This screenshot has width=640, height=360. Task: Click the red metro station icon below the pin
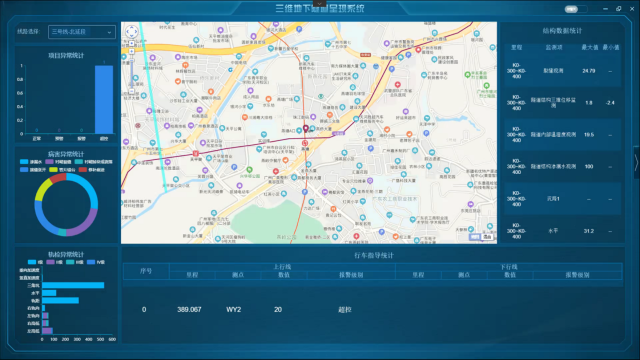click(x=305, y=143)
